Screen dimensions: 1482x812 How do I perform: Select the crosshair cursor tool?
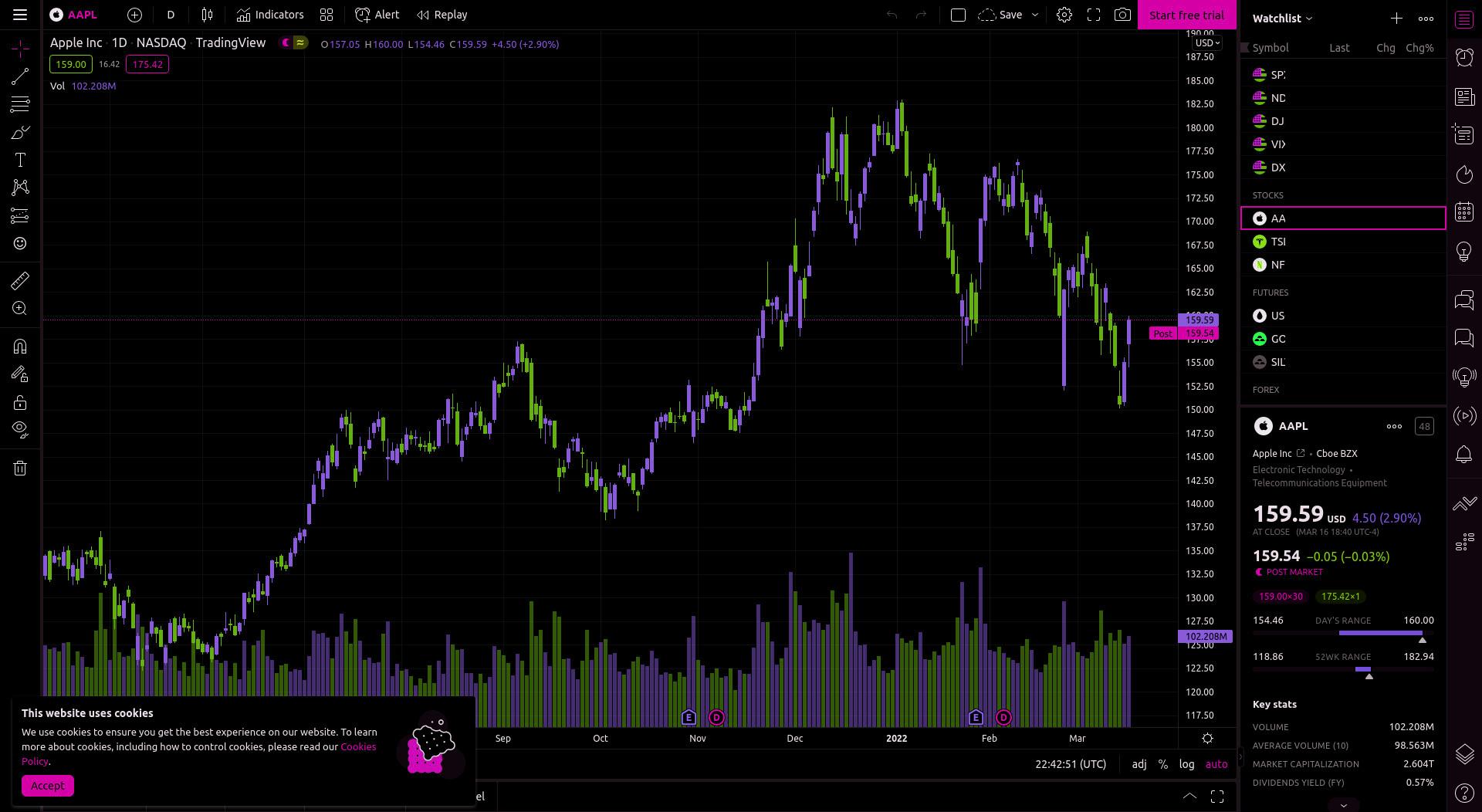pos(20,49)
